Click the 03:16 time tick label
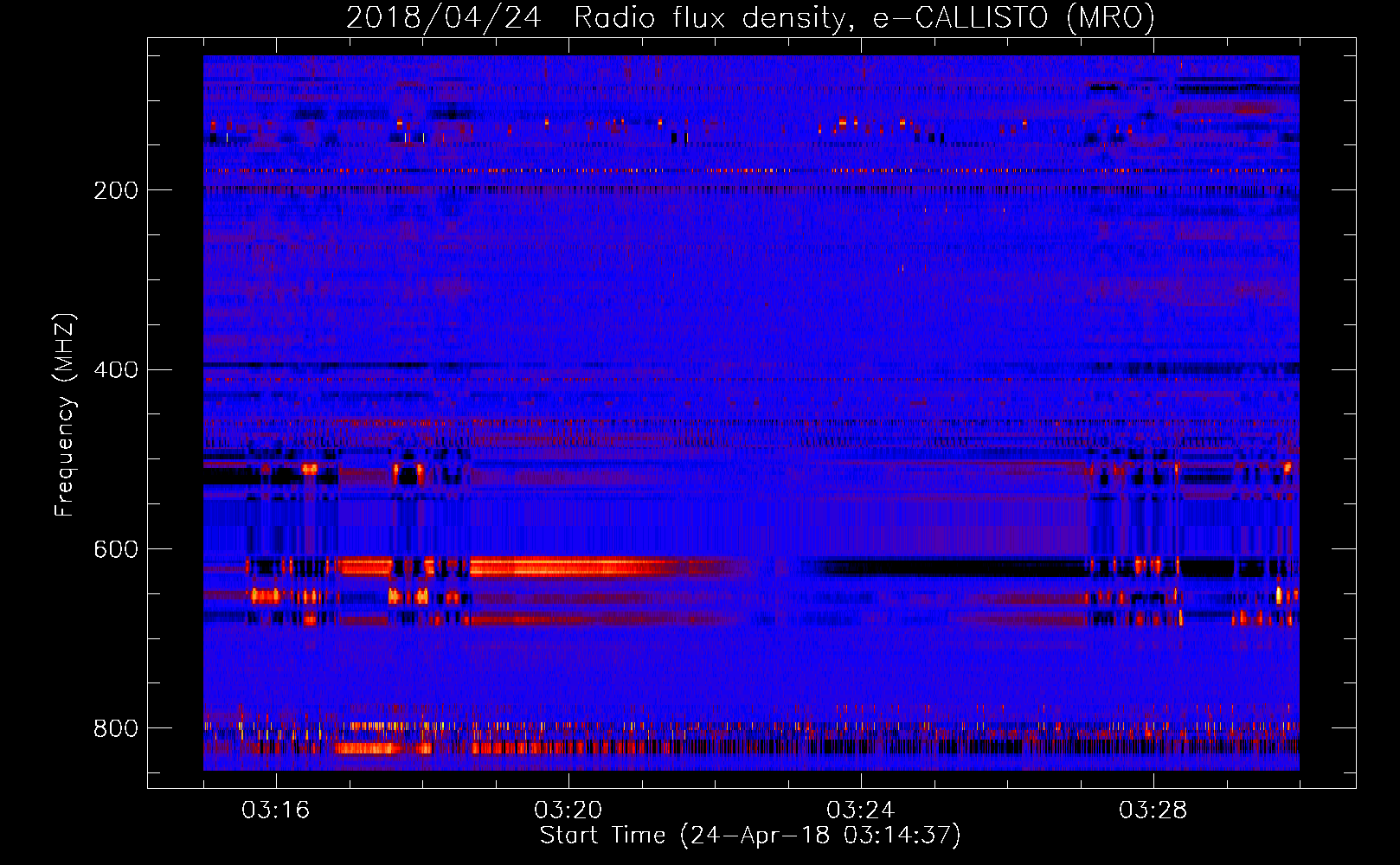The image size is (1400, 865). tap(275, 811)
